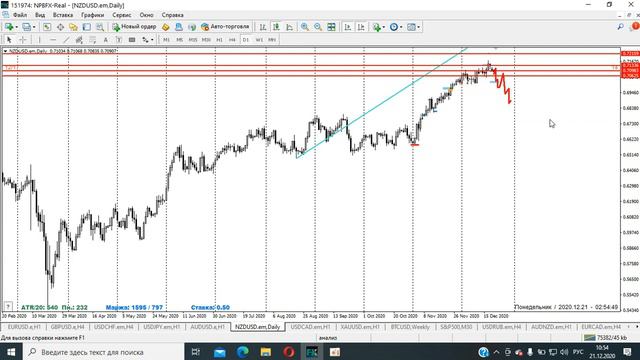The image size is (640, 360).
Task: Open the Сервис menu
Action: (122, 15)
